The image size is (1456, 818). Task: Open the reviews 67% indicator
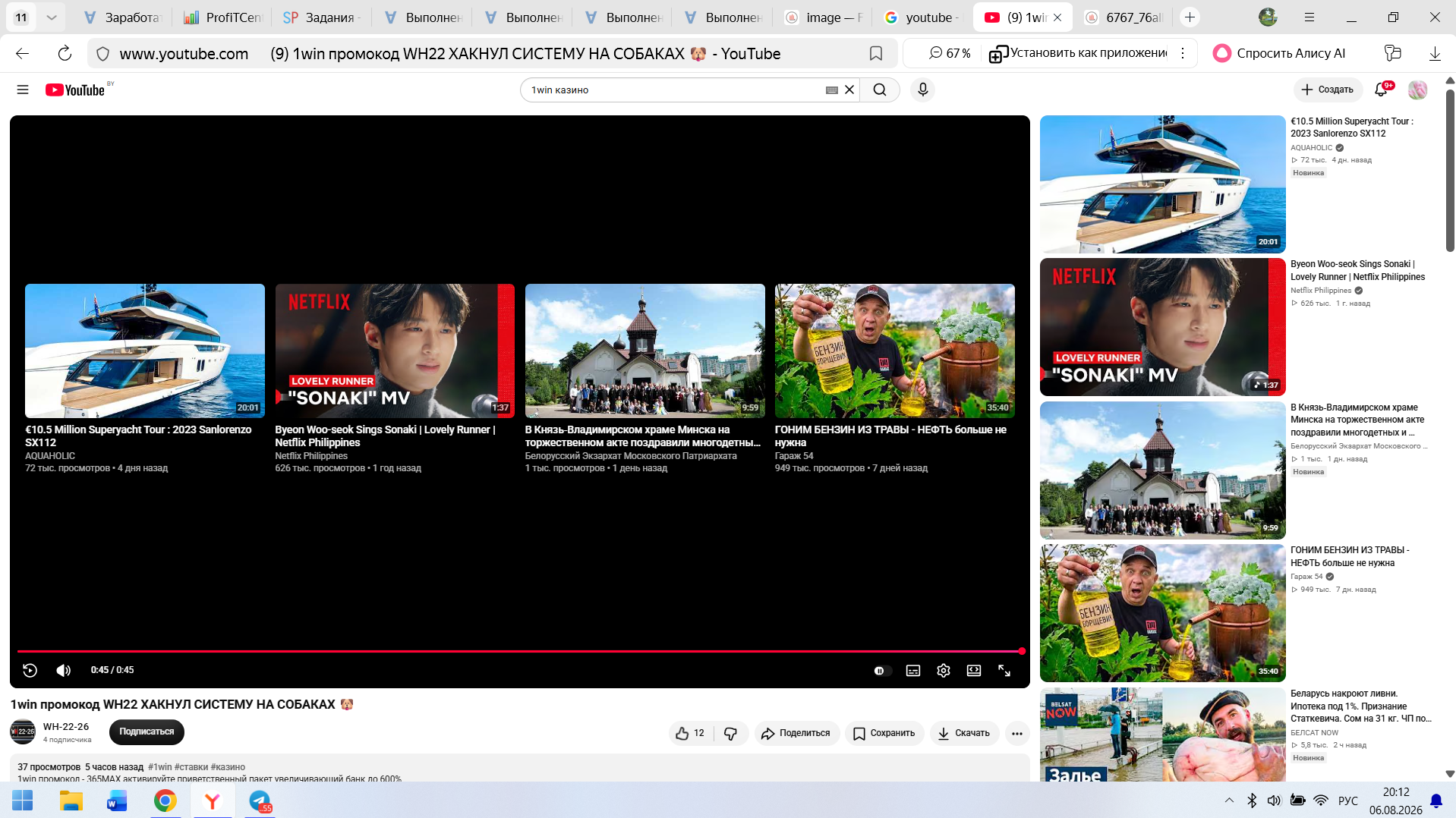950,53
